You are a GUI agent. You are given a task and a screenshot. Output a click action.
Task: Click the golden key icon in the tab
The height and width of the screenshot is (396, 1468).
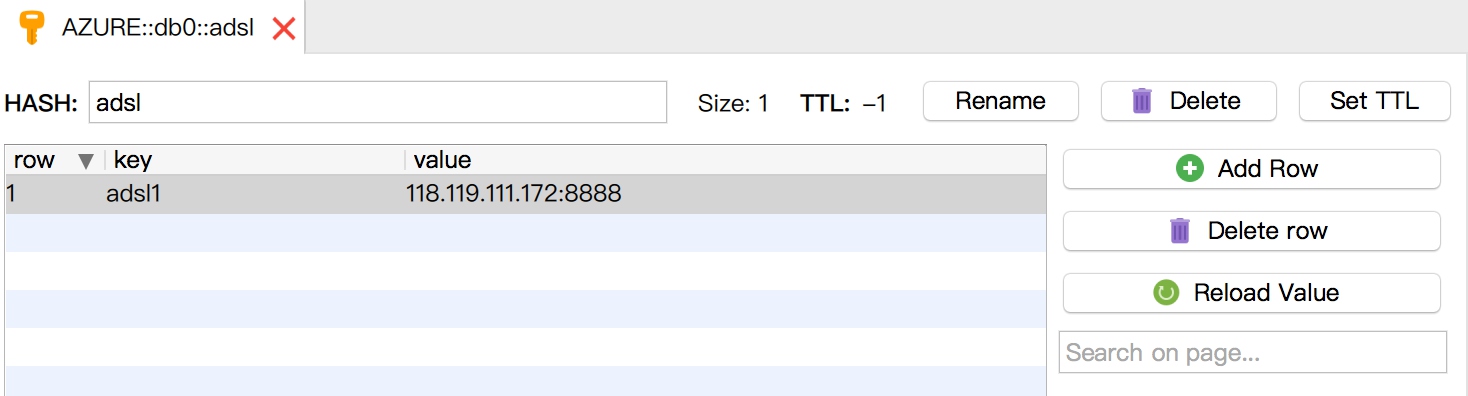click(30, 27)
